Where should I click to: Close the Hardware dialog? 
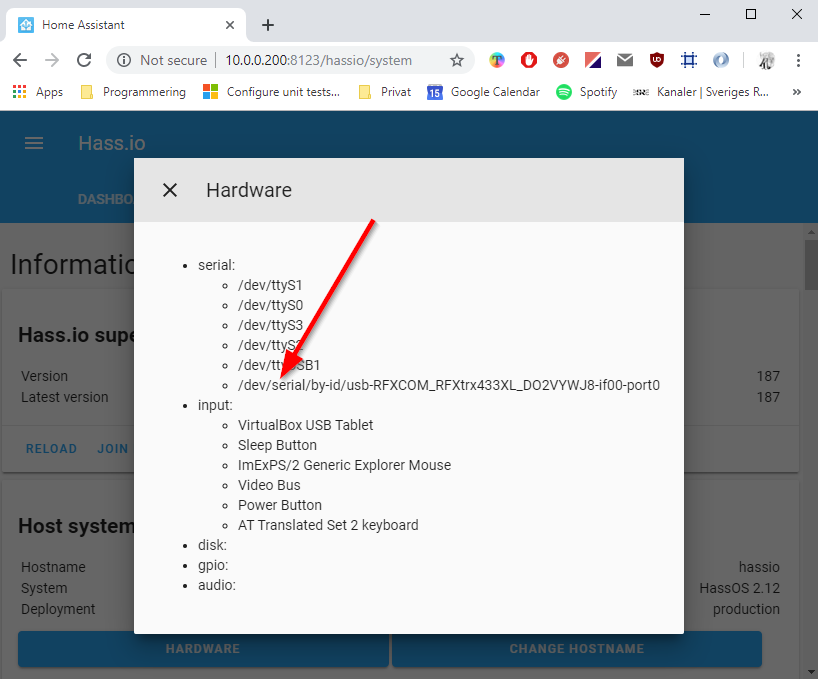pyautogui.click(x=169, y=189)
